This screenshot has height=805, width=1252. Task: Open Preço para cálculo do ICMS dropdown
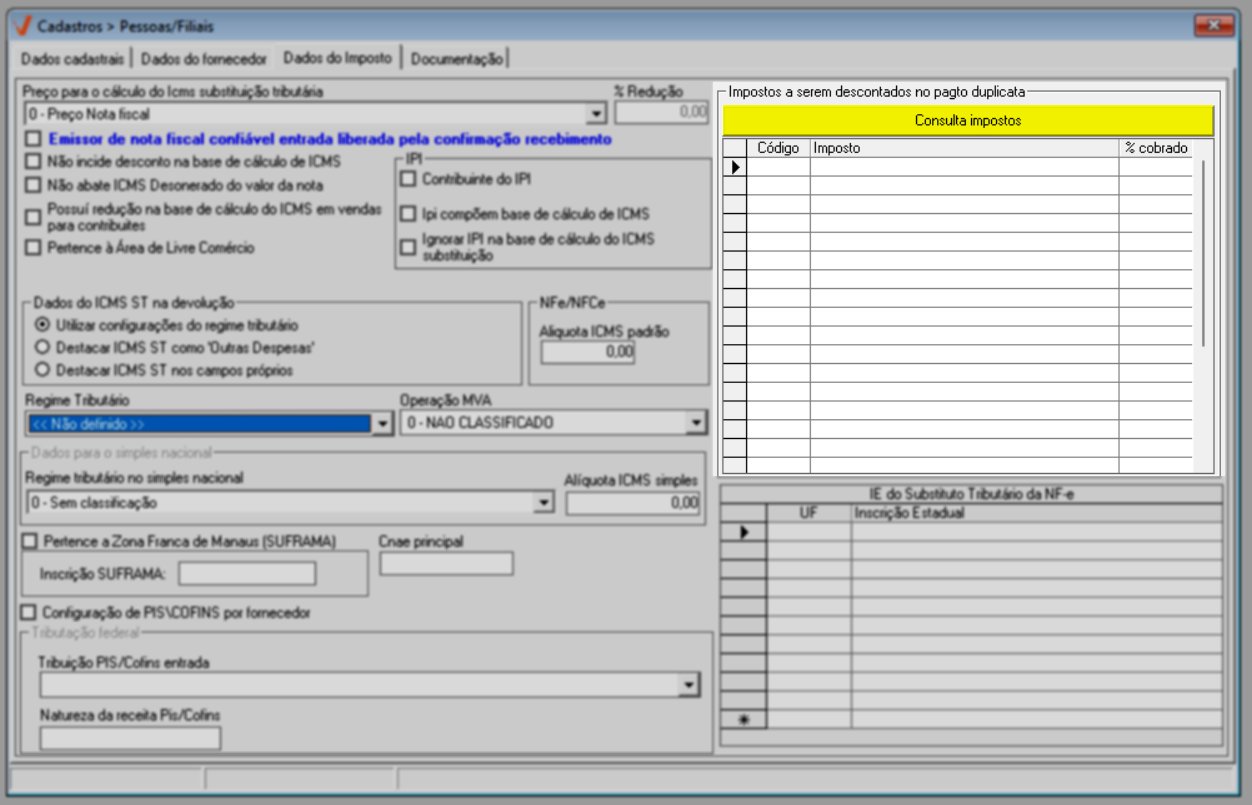point(597,114)
